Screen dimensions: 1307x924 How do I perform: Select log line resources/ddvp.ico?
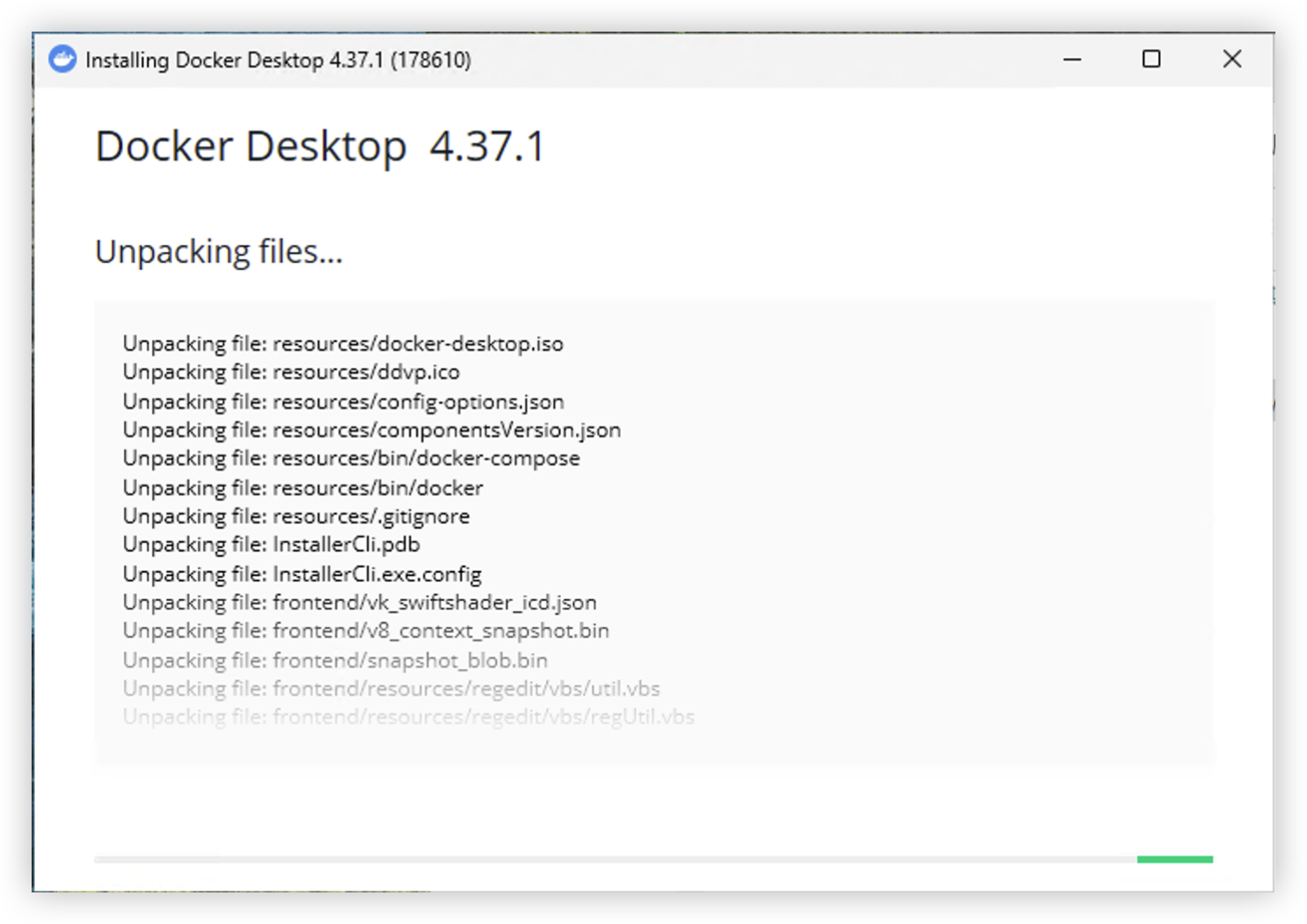291,372
